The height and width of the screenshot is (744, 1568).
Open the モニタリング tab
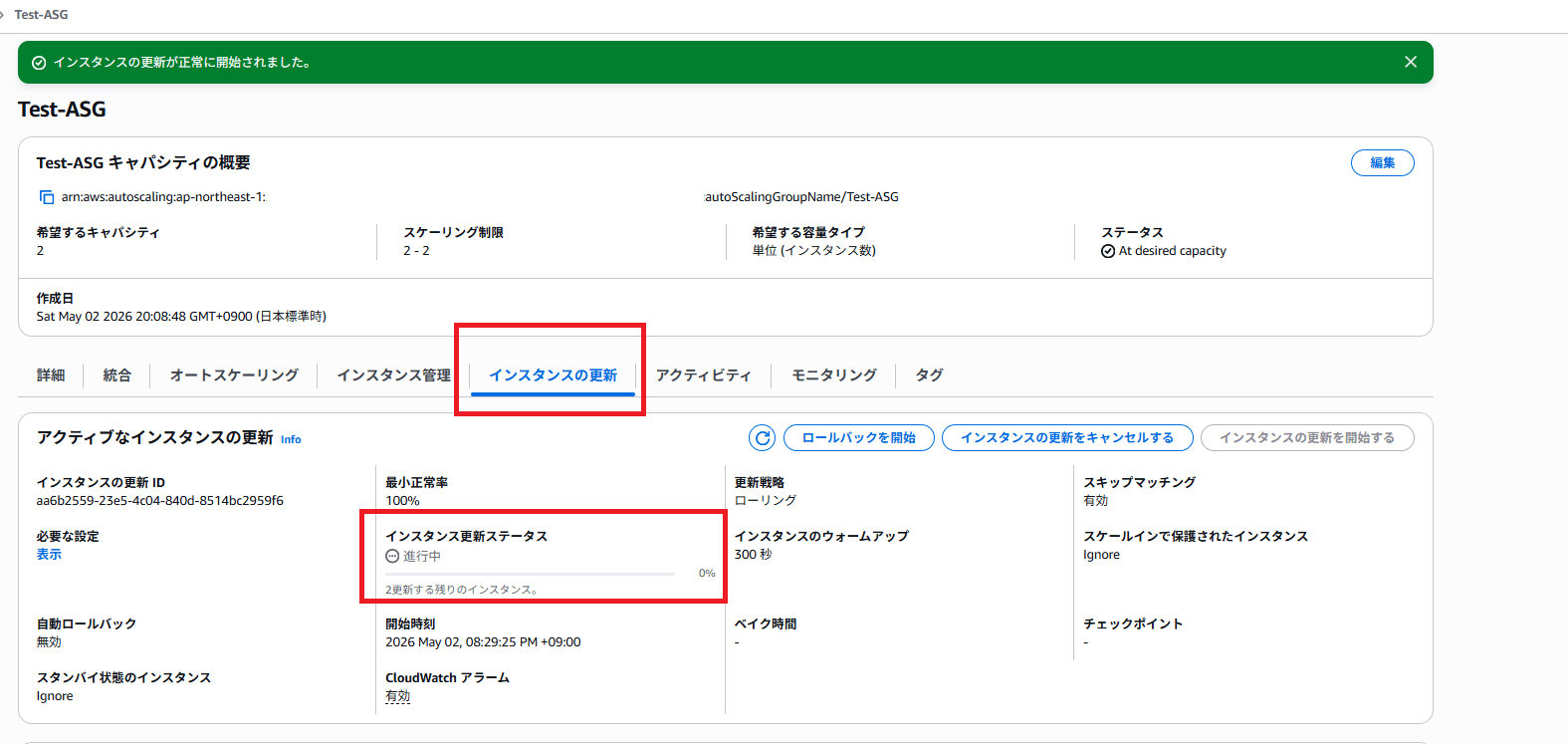[x=834, y=374]
